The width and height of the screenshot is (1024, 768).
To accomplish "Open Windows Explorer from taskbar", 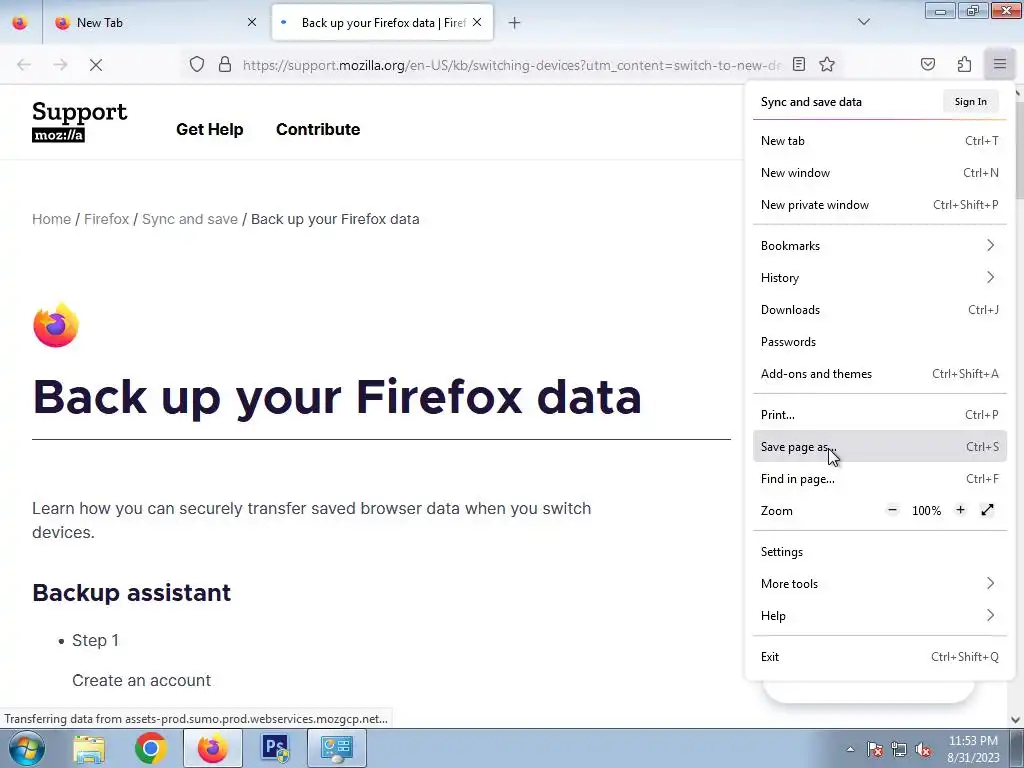I will pyautogui.click(x=89, y=748).
